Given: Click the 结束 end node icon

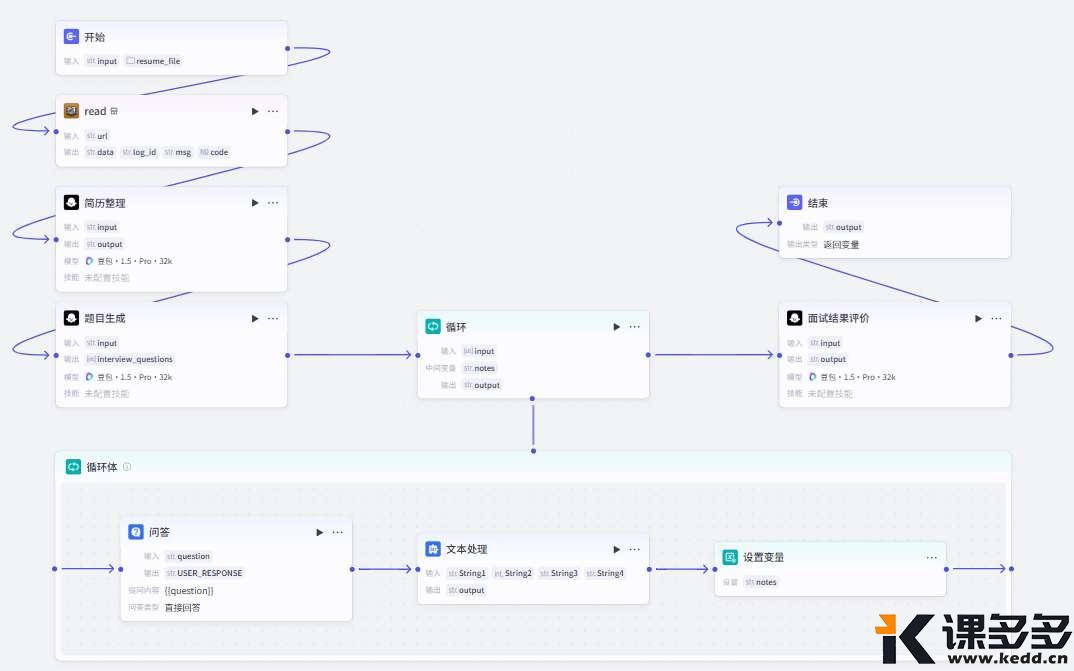Looking at the screenshot, I should tap(794, 203).
